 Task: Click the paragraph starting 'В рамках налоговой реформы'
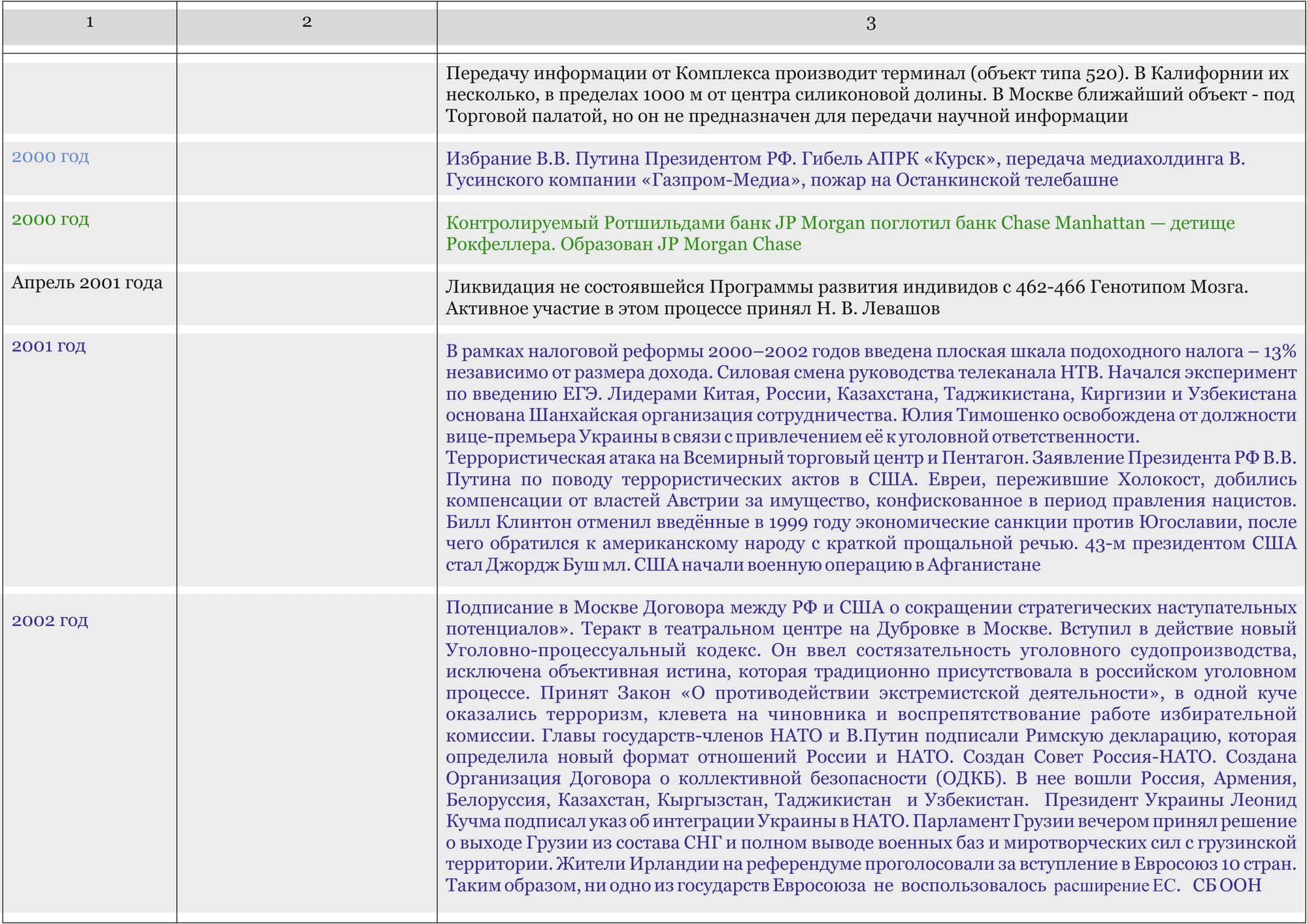pos(871,457)
